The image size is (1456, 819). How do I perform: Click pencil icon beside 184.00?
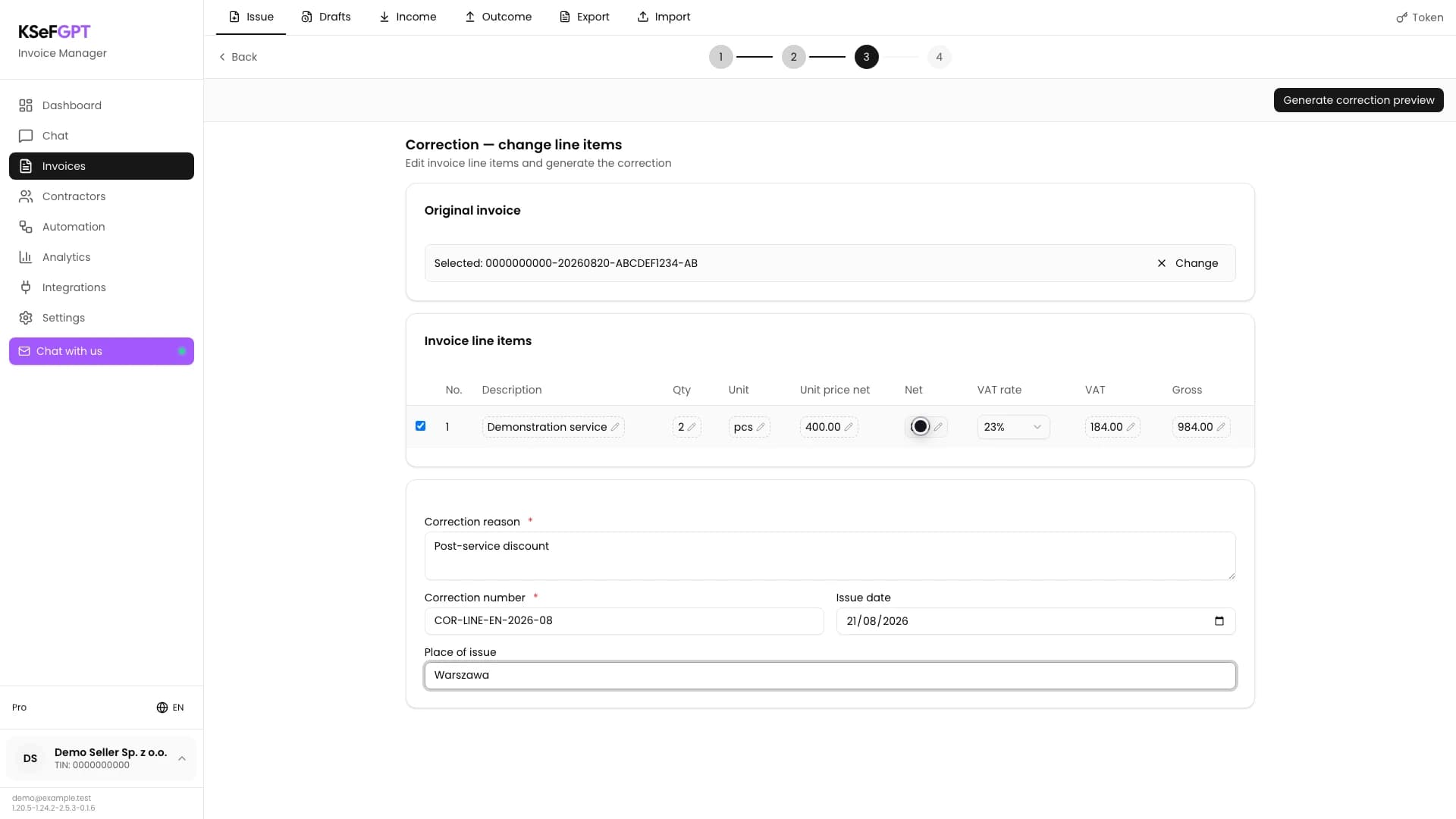1131,427
